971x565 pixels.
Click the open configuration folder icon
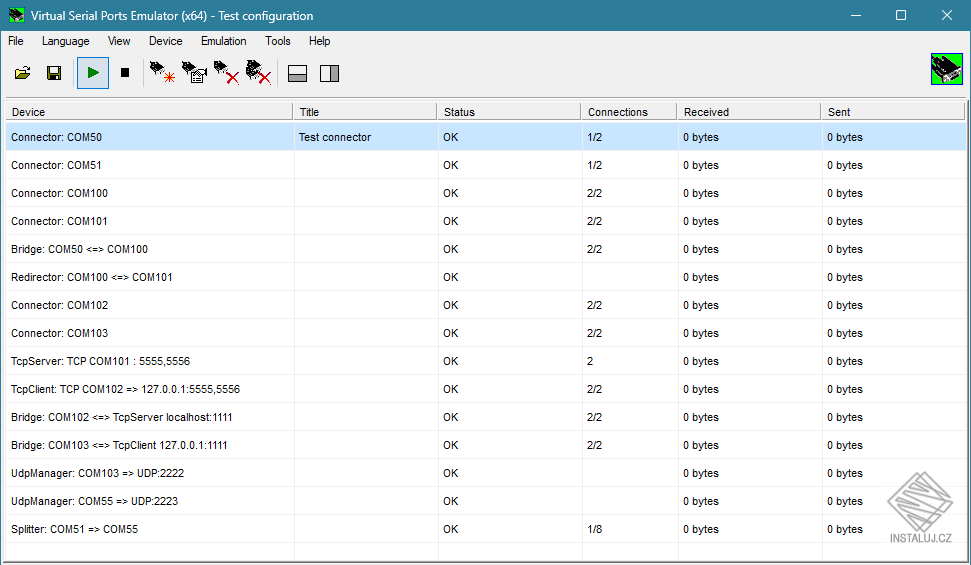[22, 73]
